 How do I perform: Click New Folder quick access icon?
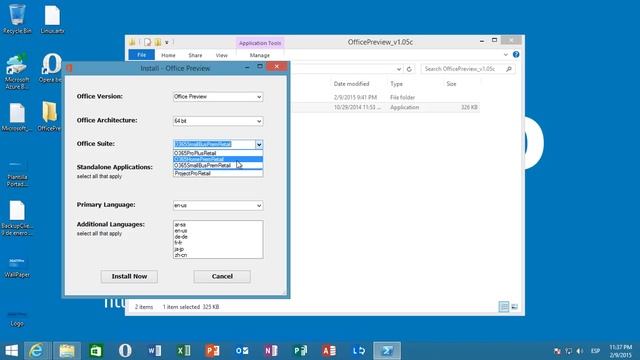158,42
